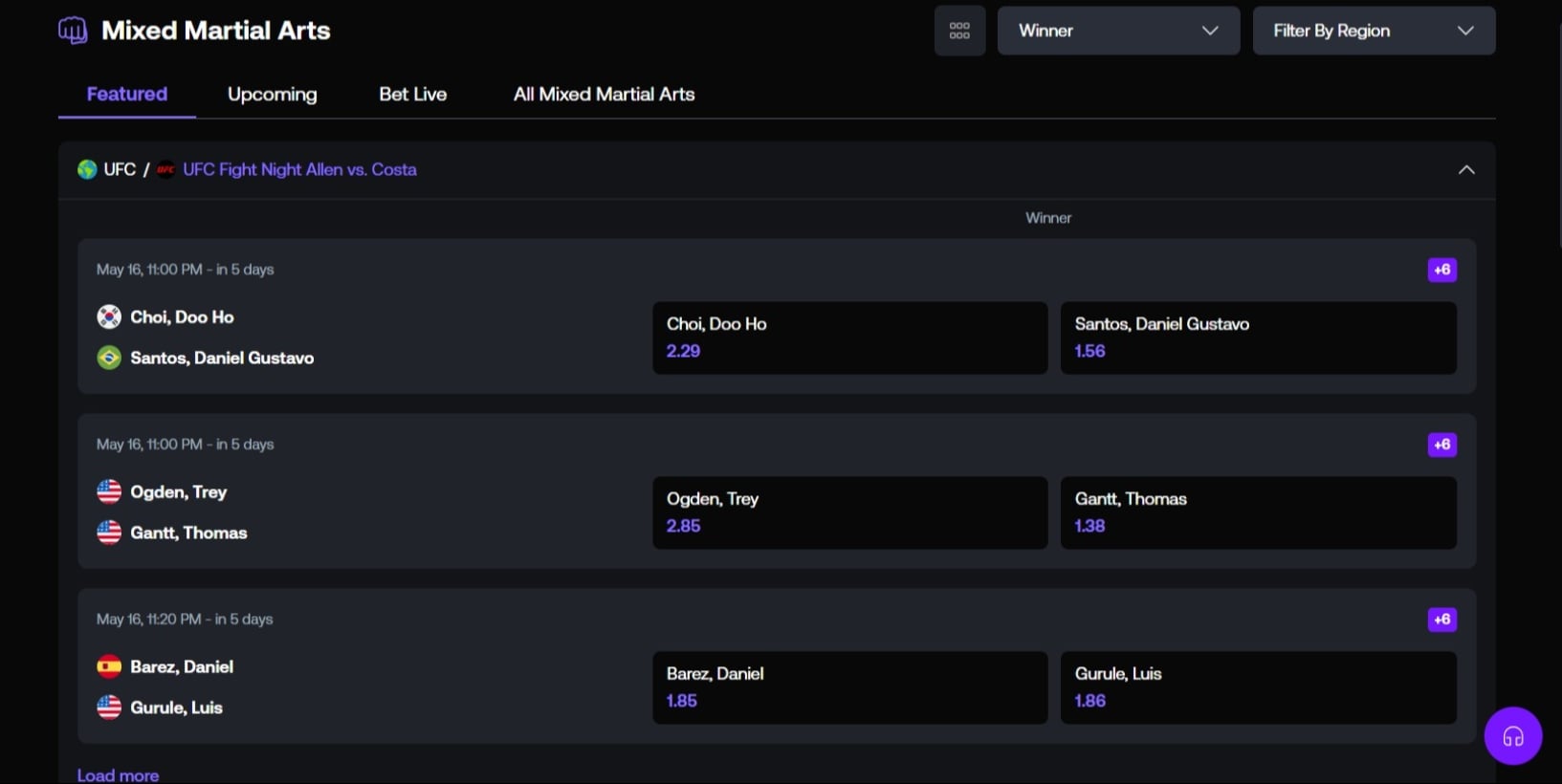Click the May 16, 11:20 PM match time
Image resolution: width=1562 pixels, height=784 pixels.
[x=185, y=620]
